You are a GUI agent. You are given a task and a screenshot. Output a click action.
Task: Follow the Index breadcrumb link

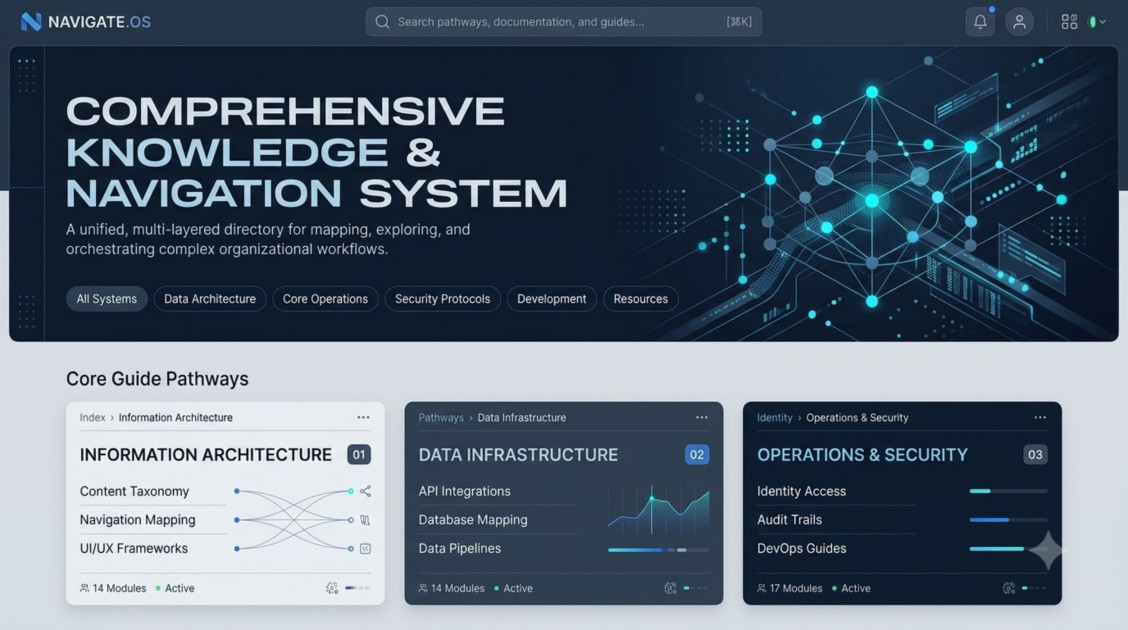click(x=92, y=418)
